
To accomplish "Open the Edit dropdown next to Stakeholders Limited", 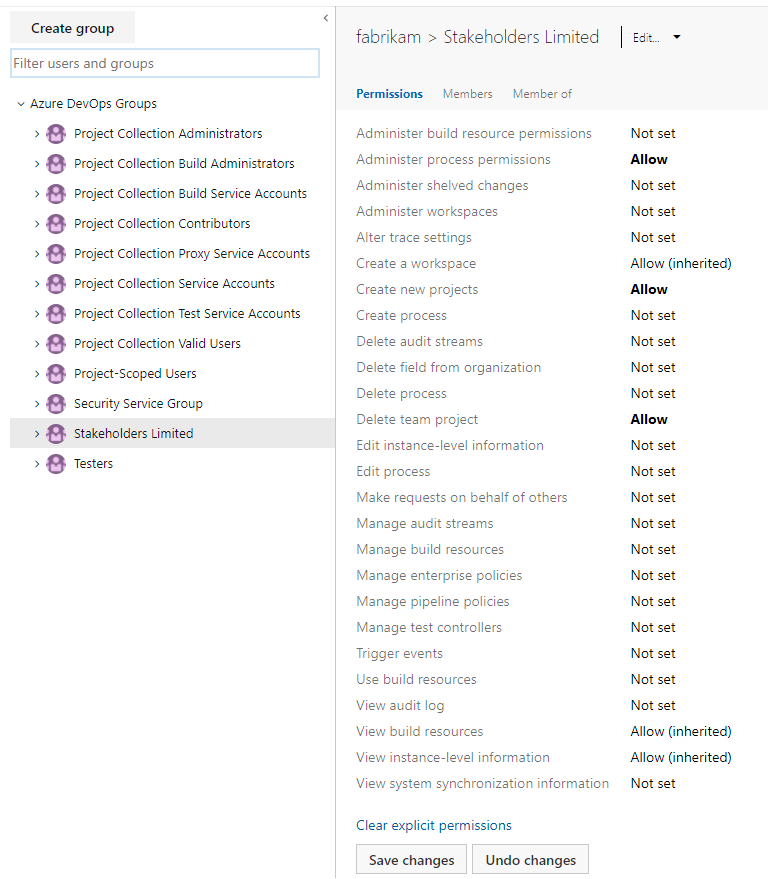I will click(x=676, y=37).
